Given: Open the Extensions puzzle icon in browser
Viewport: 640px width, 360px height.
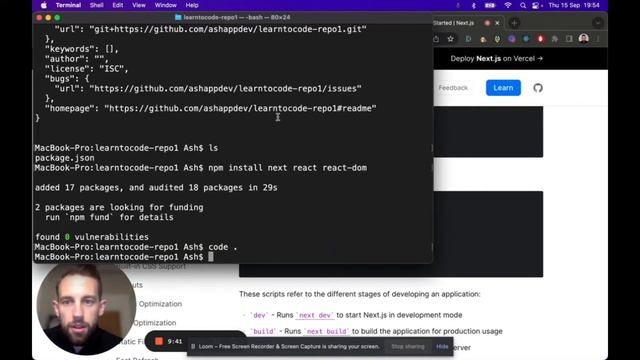Looking at the screenshot, I should click(555, 39).
